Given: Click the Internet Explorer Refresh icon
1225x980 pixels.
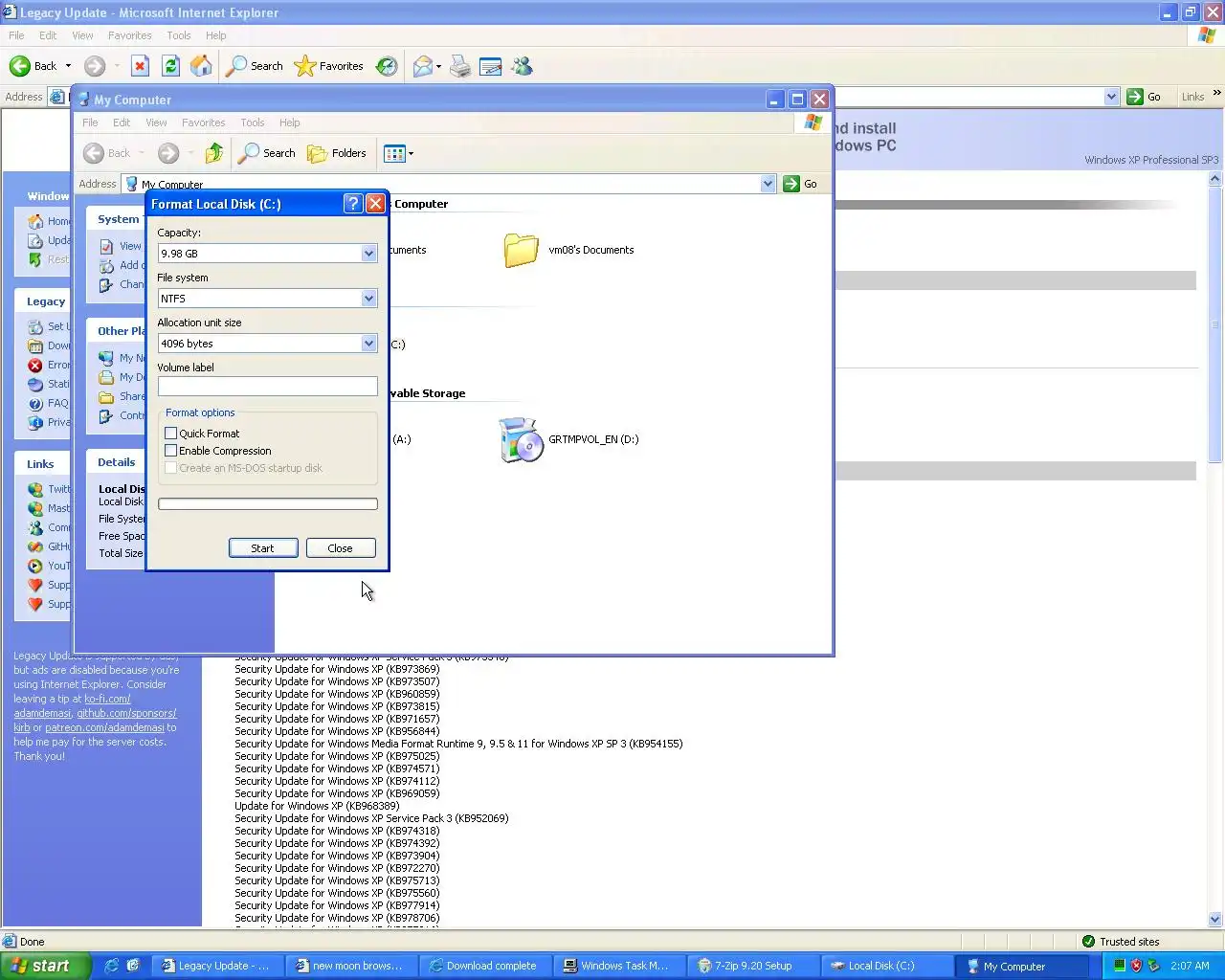Looking at the screenshot, I should [170, 66].
